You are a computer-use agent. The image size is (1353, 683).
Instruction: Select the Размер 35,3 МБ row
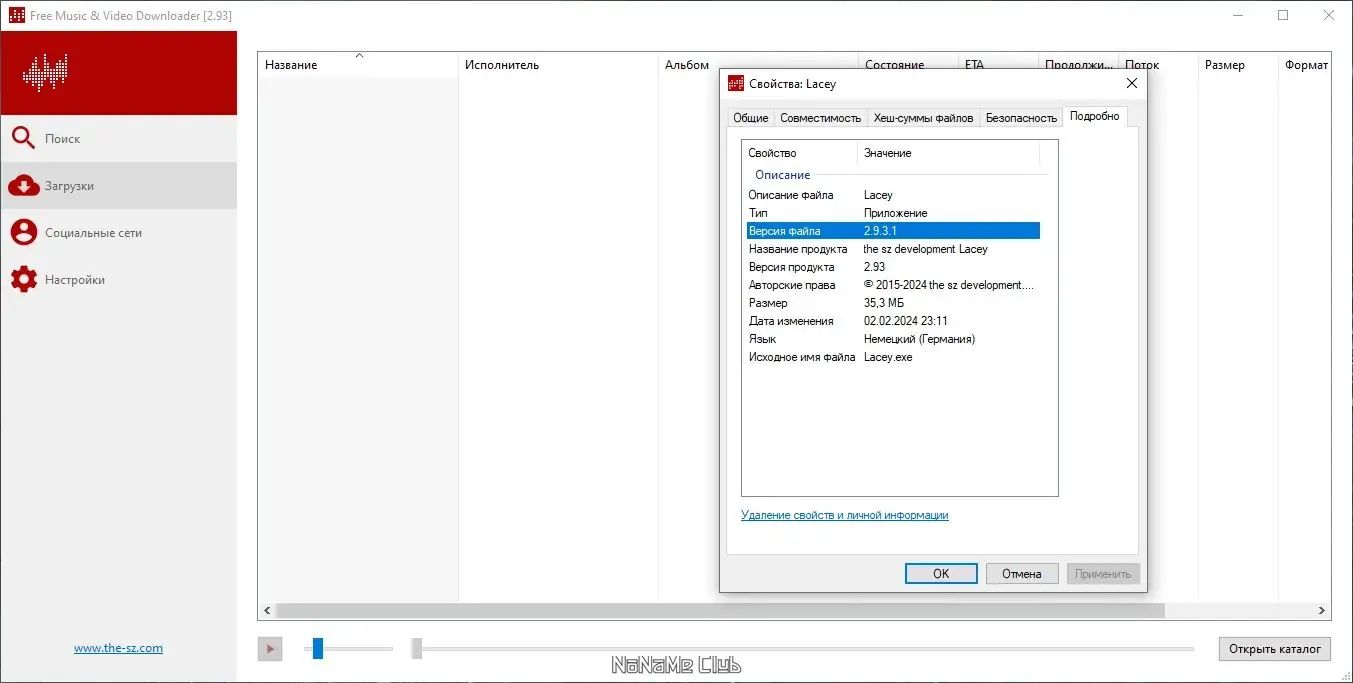click(x=893, y=303)
